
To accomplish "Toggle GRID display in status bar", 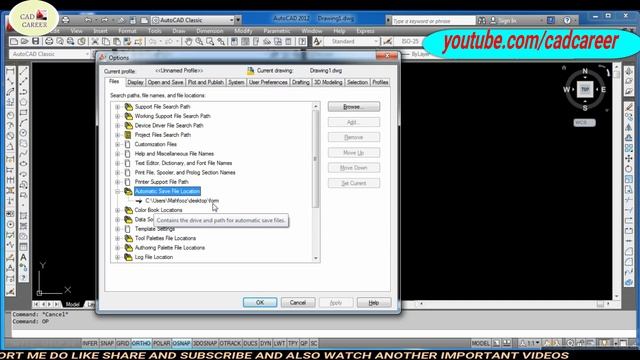I will click(x=122, y=343).
